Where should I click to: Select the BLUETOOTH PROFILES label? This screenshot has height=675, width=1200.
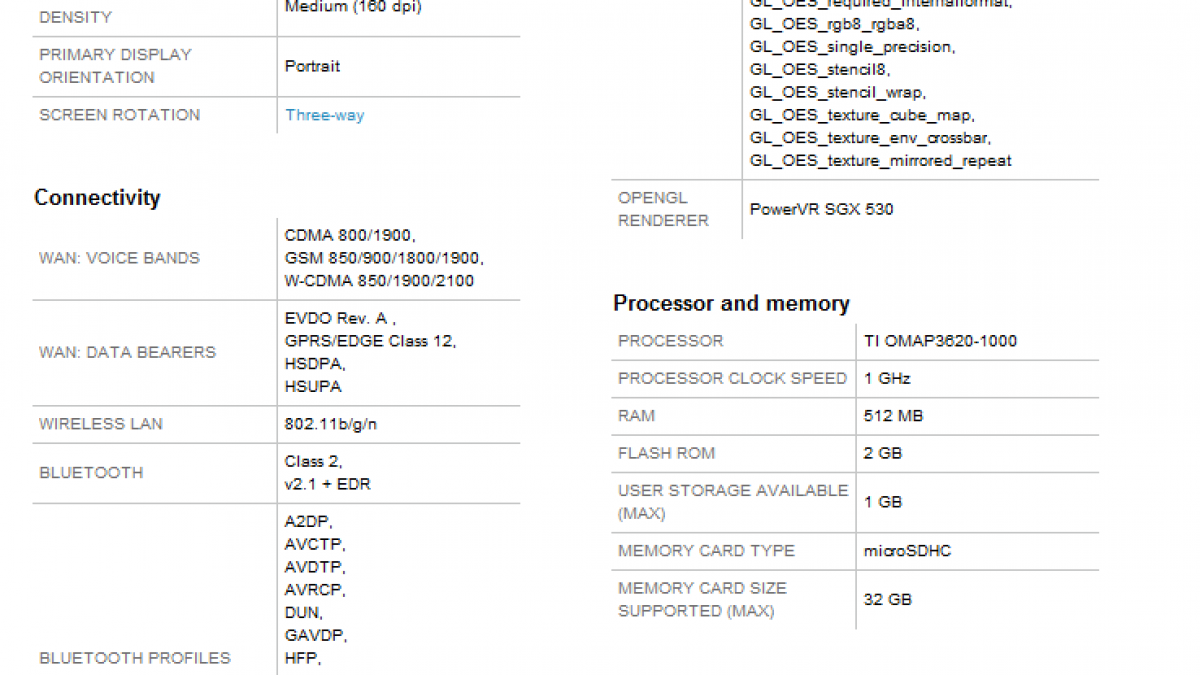tap(135, 658)
